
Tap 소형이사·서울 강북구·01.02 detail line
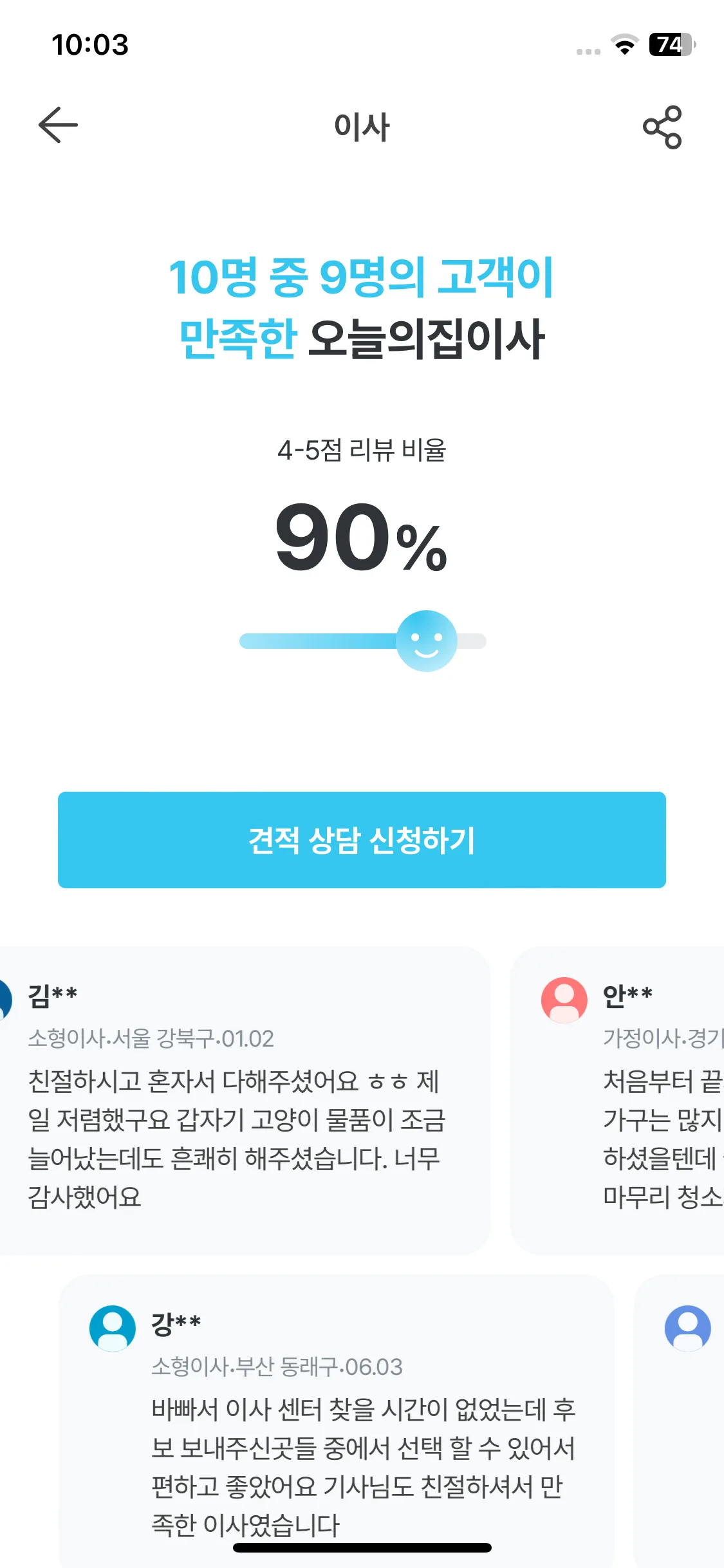point(151,1038)
